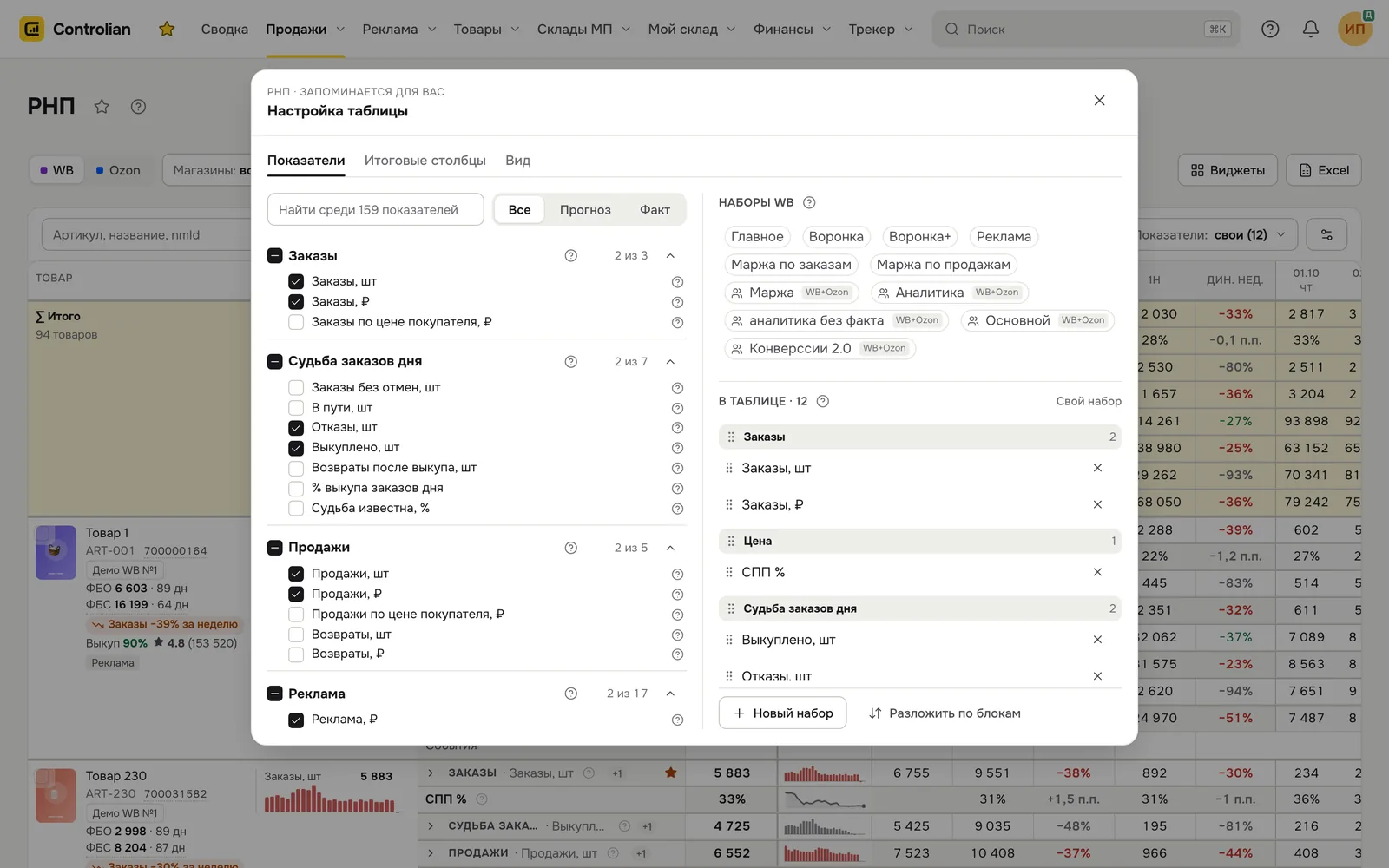Click help icon of Продажи group
The height and width of the screenshot is (868, 1389).
(x=570, y=548)
